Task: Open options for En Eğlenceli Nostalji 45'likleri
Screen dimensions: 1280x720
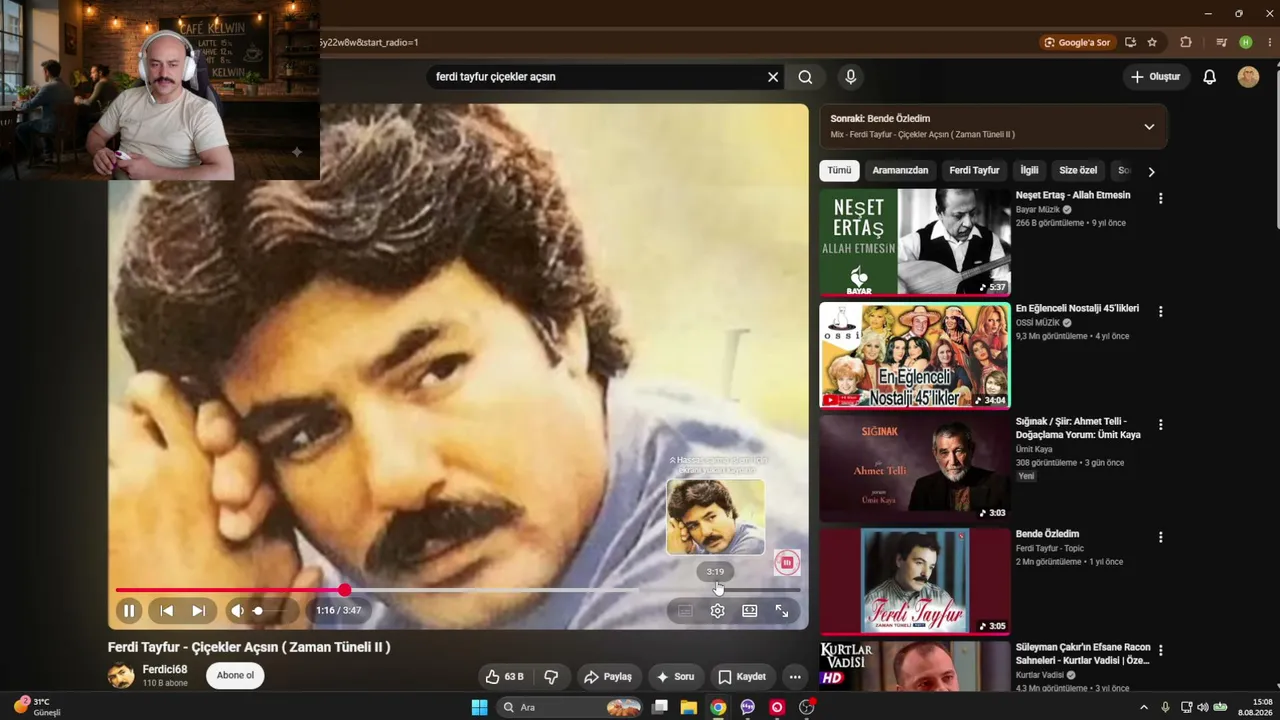Action: pyautogui.click(x=1161, y=311)
